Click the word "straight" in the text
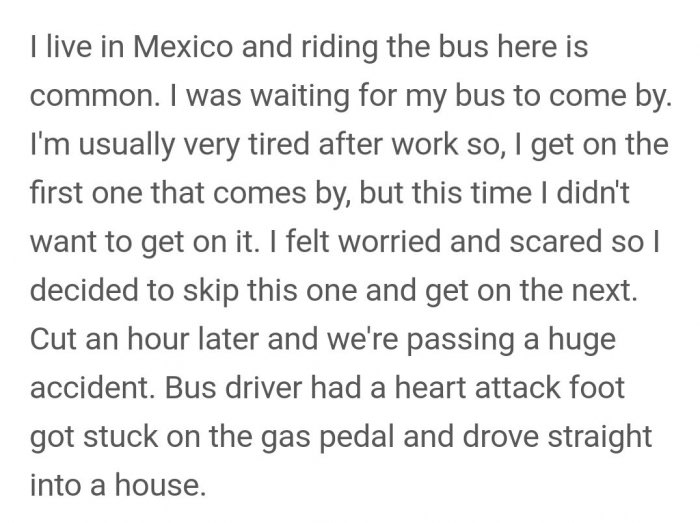The width and height of the screenshot is (700, 523). point(600,438)
